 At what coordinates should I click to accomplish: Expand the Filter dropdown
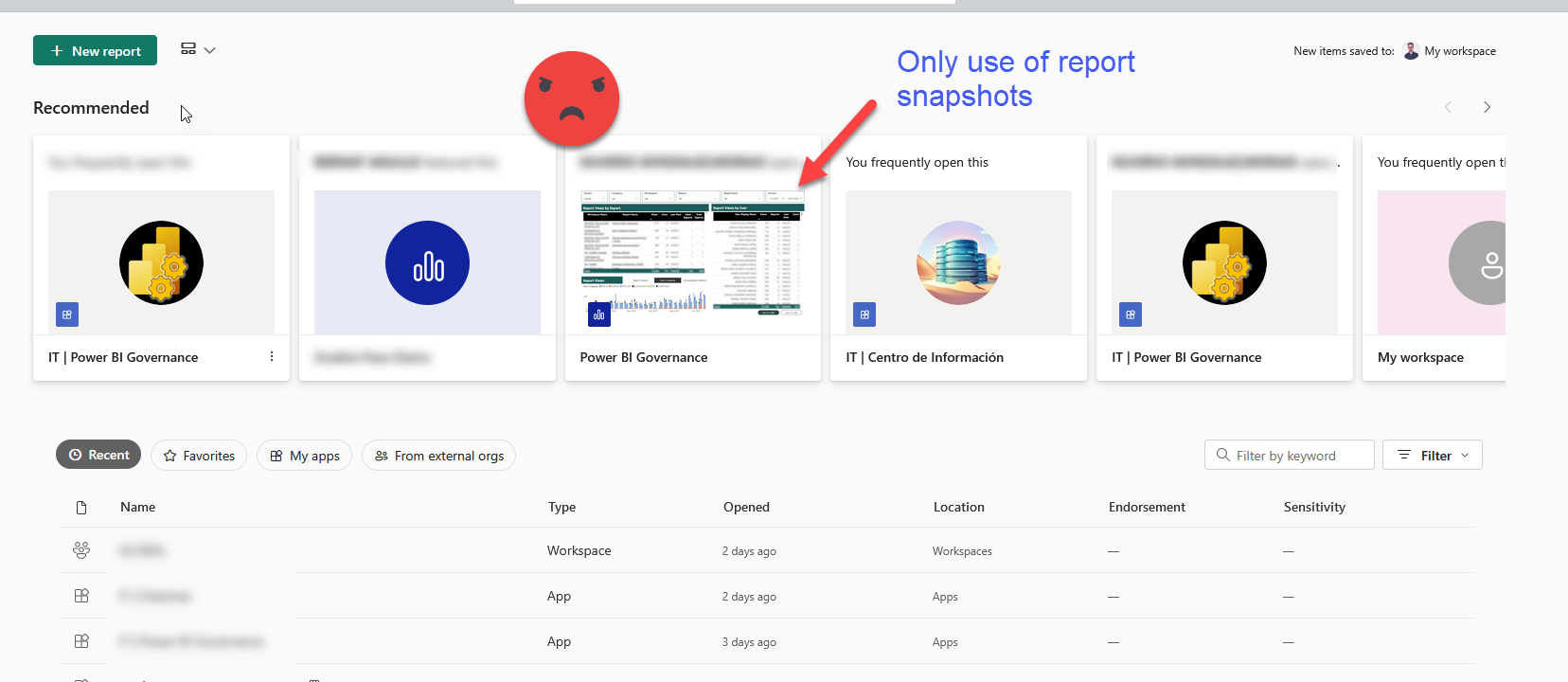[1433, 456]
